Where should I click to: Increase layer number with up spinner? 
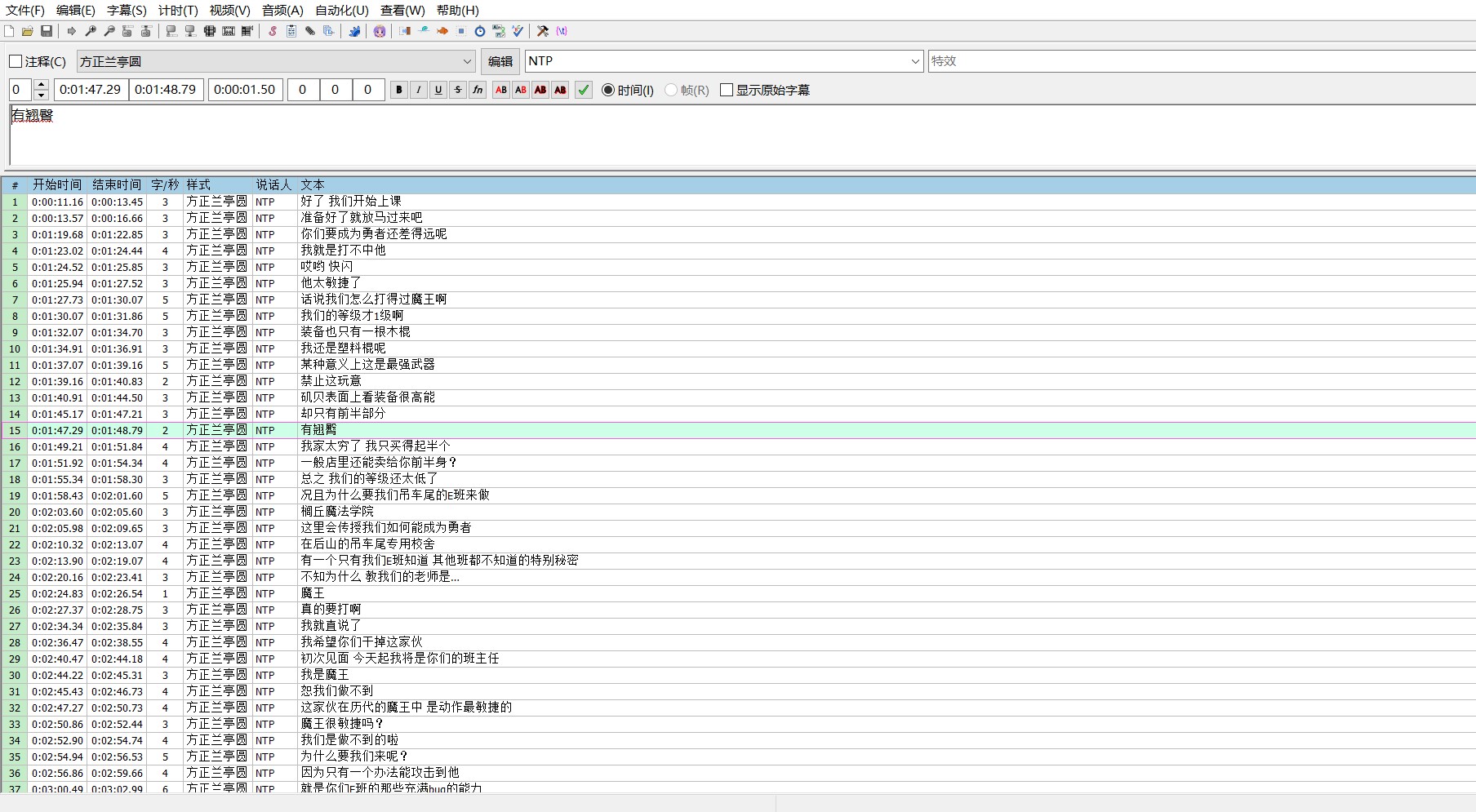click(41, 85)
